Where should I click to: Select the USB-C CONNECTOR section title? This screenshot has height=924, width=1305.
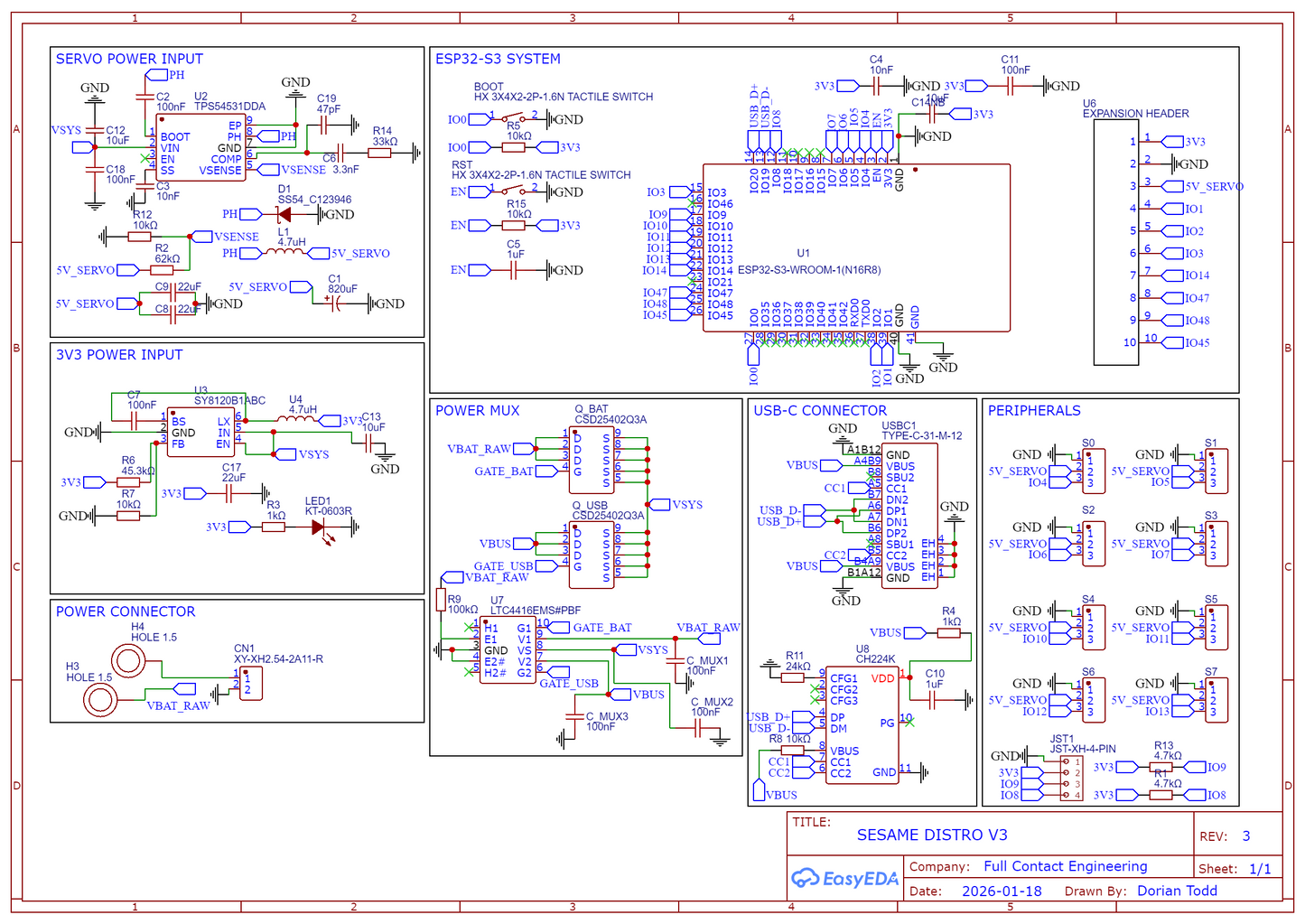(820, 410)
